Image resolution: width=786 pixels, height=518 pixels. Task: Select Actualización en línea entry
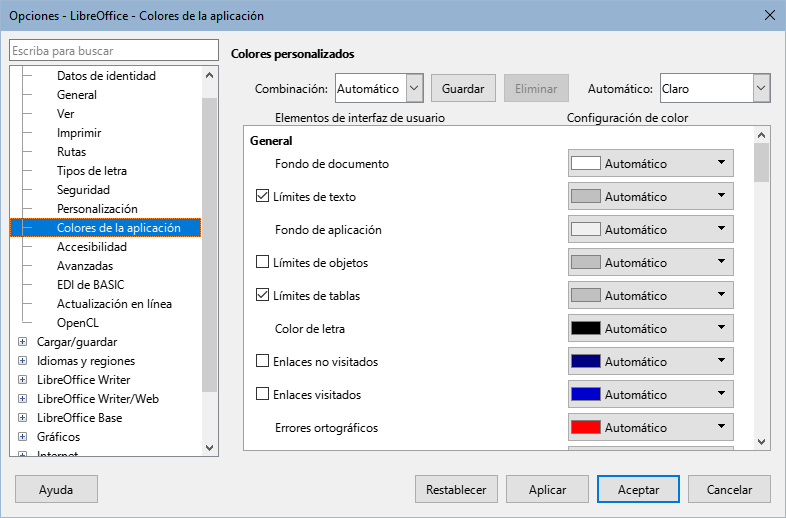[x=114, y=304]
